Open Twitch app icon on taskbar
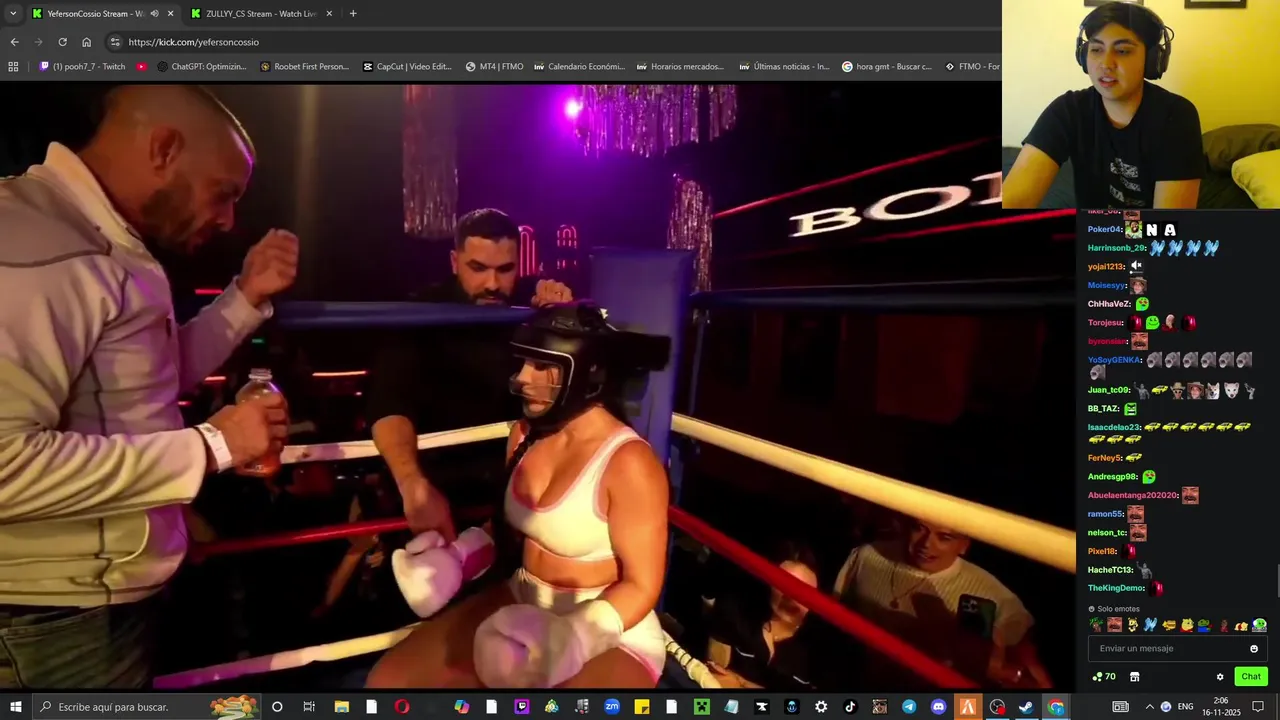The width and height of the screenshot is (1280, 720). tap(522, 707)
